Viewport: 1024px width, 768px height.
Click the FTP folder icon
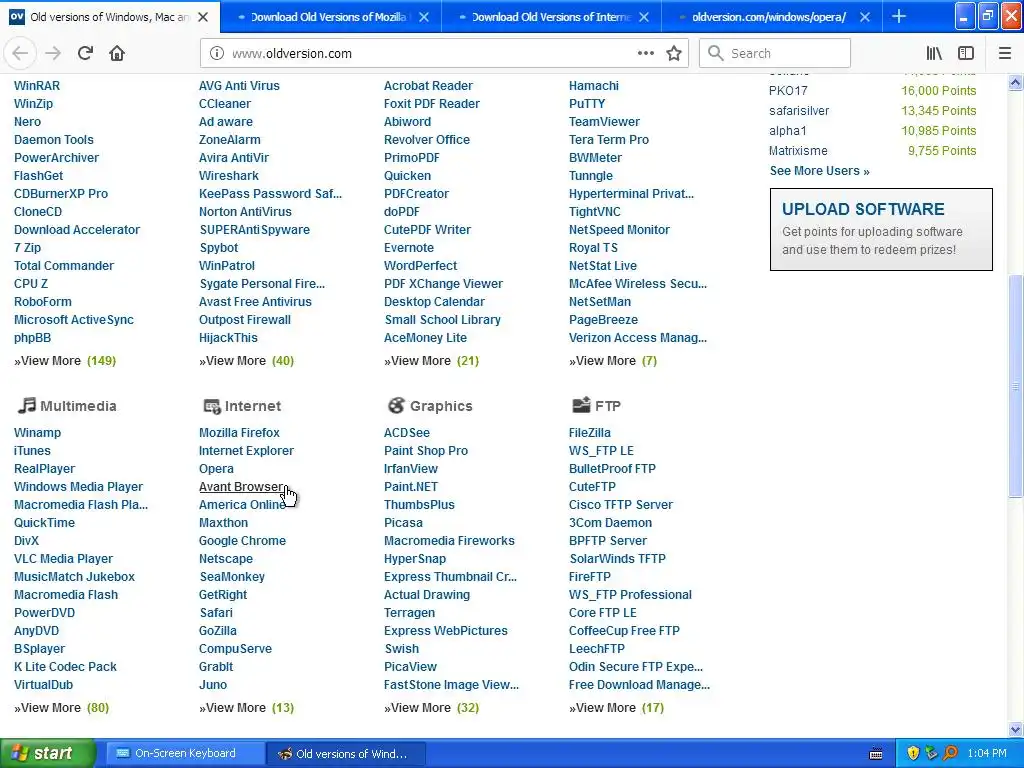(x=581, y=406)
